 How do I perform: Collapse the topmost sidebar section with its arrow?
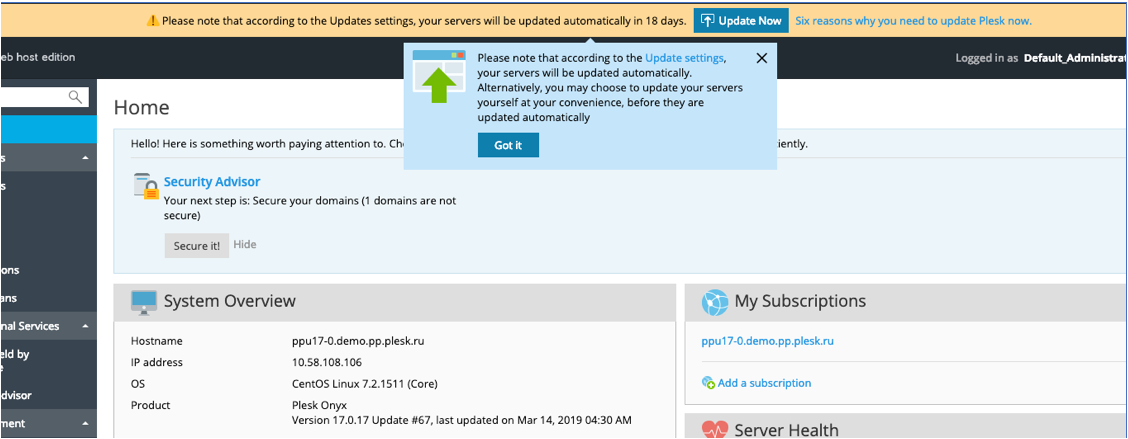tap(86, 157)
